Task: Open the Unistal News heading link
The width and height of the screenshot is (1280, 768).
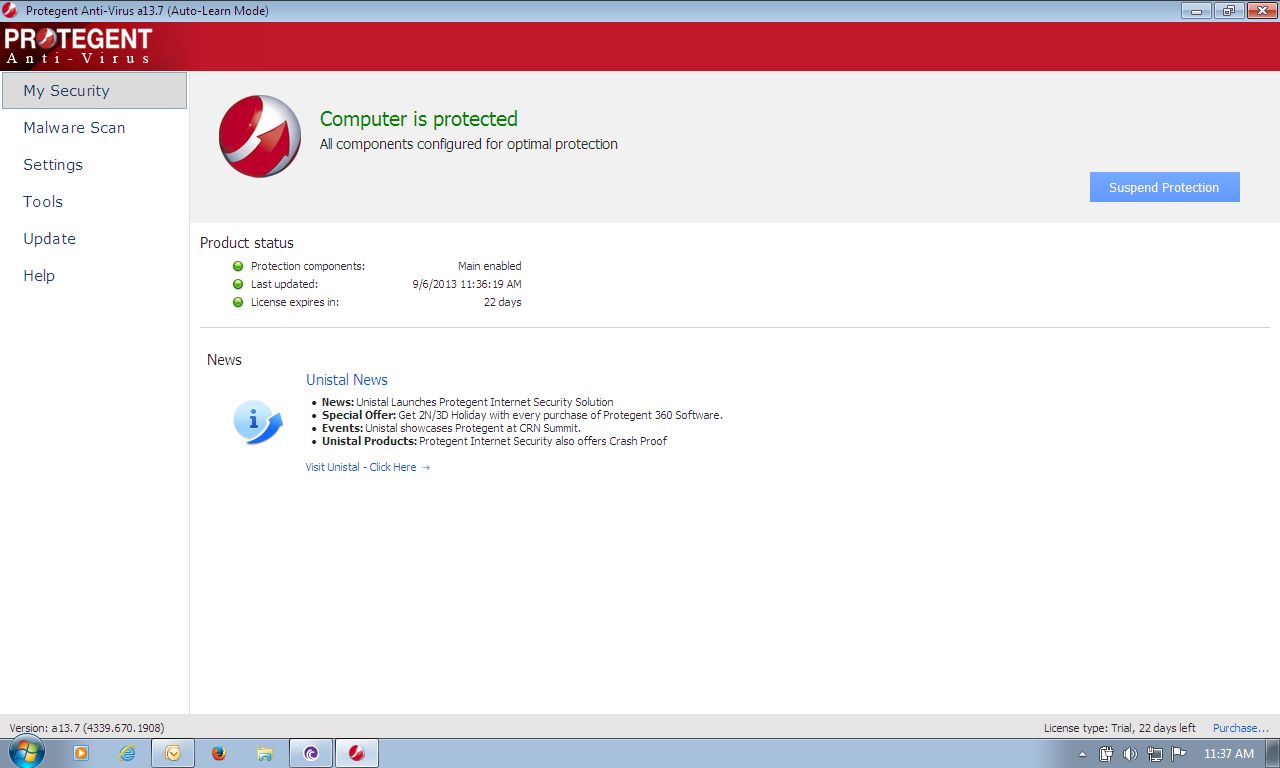Action: 346,380
